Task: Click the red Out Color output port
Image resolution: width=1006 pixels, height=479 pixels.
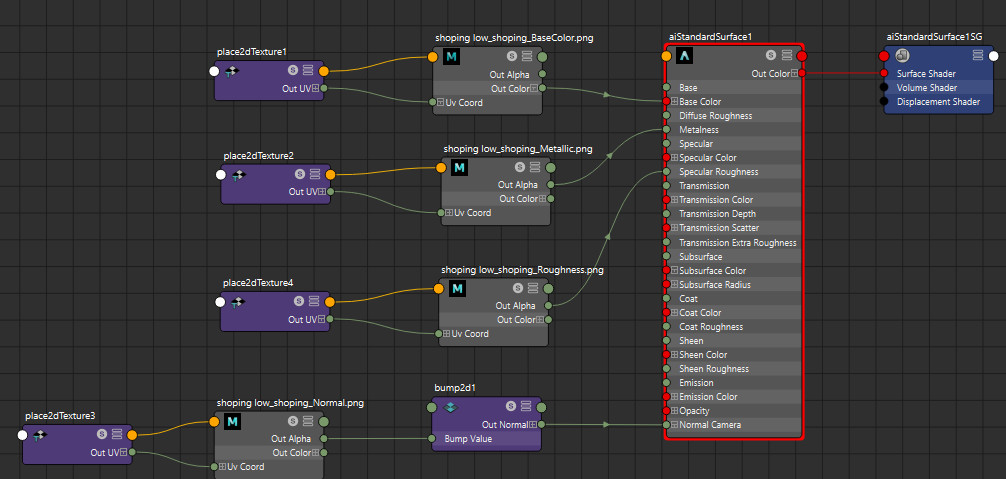Action: [802, 74]
